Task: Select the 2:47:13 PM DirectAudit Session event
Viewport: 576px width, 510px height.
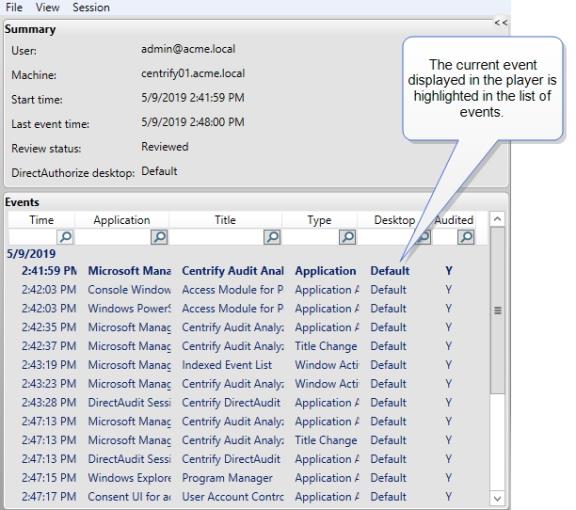Action: click(x=248, y=459)
